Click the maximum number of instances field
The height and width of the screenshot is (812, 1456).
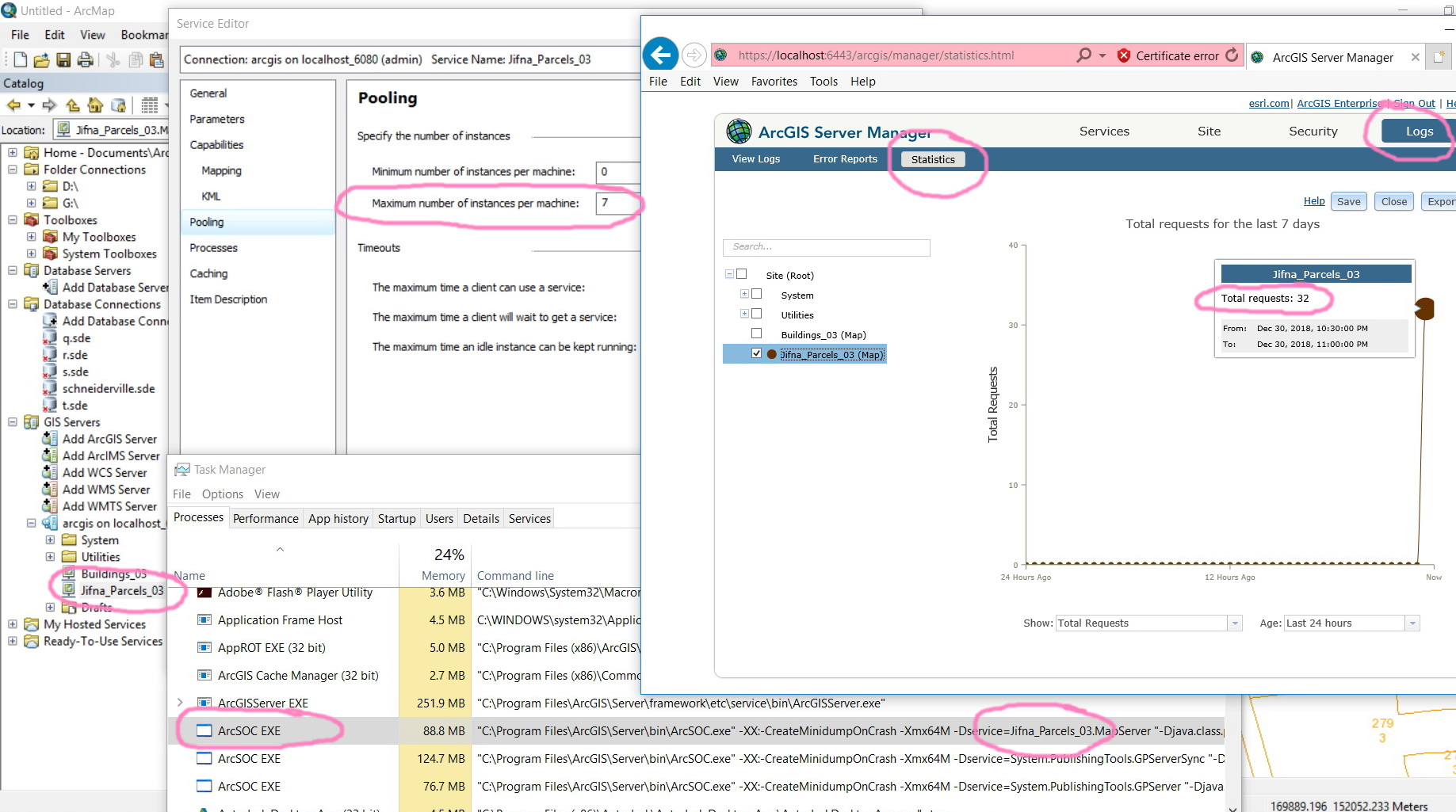617,203
